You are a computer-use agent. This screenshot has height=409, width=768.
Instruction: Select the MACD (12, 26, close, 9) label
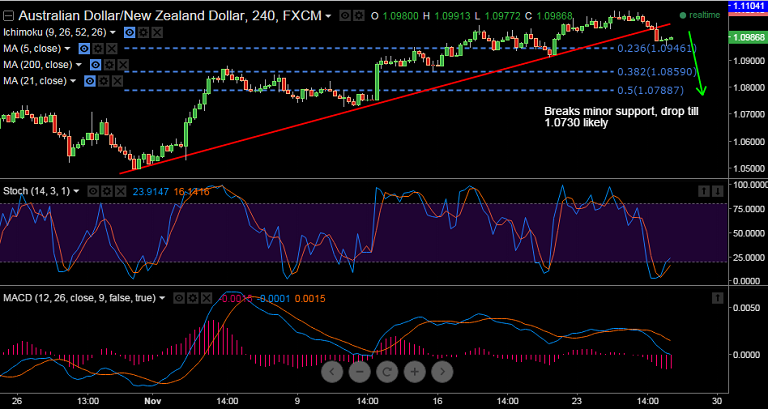80,298
